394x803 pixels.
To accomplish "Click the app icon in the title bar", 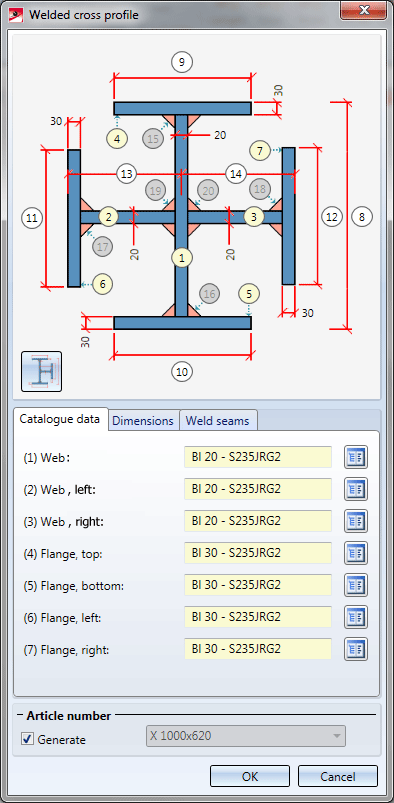I will (15, 14).
